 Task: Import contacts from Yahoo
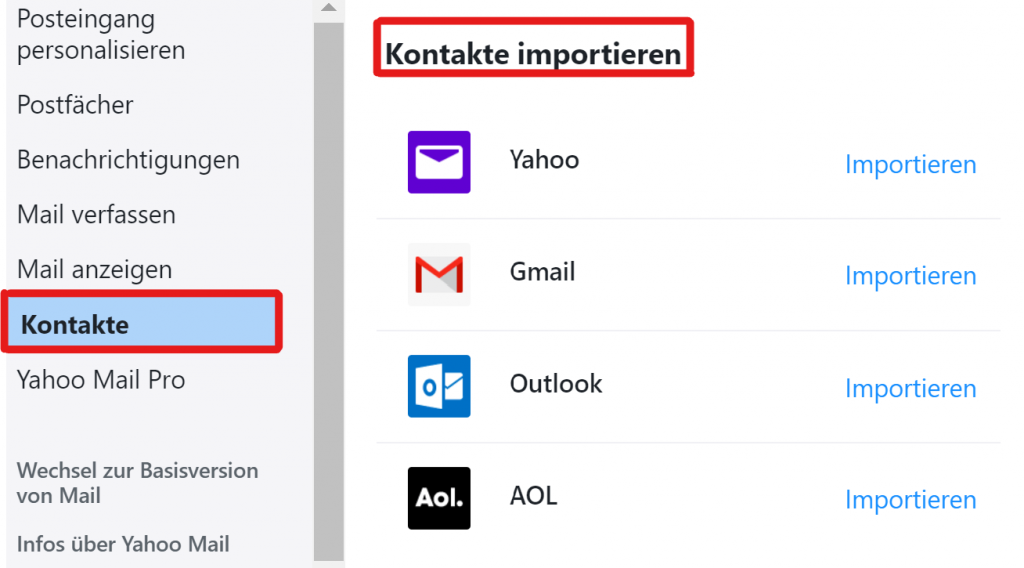[x=910, y=165]
